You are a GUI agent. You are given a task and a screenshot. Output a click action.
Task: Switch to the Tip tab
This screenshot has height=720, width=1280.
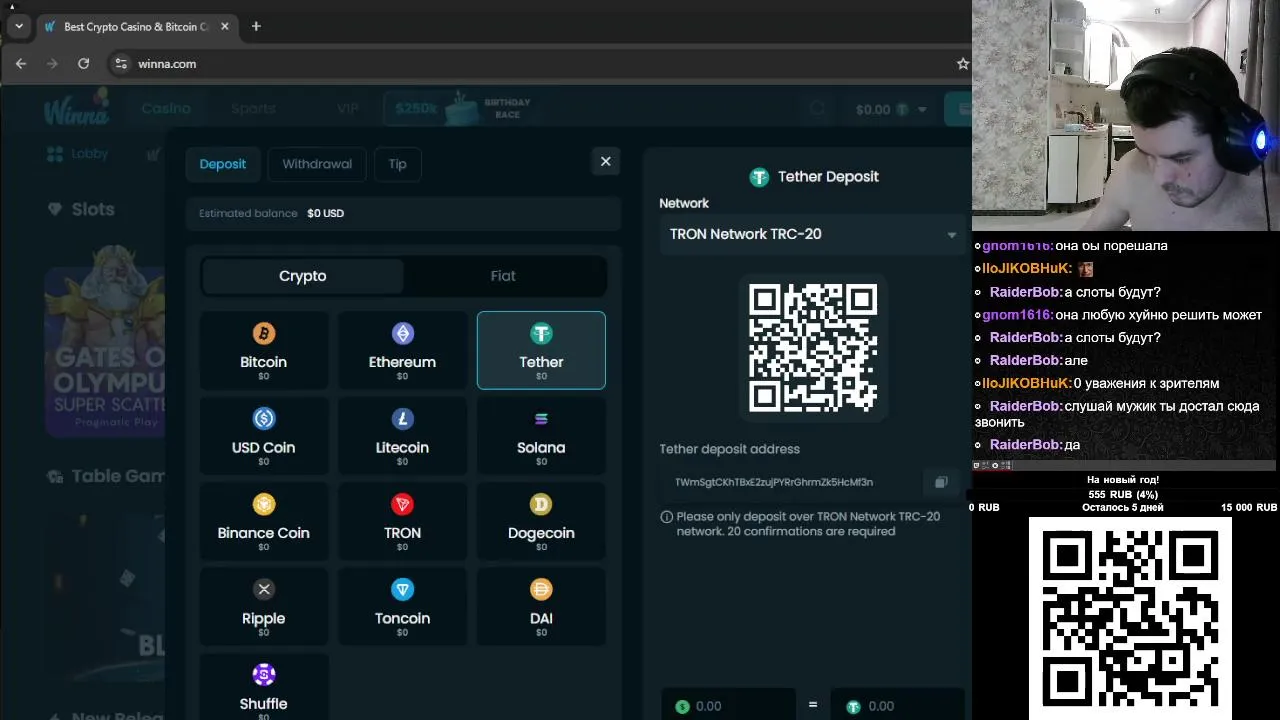pyautogui.click(x=397, y=164)
